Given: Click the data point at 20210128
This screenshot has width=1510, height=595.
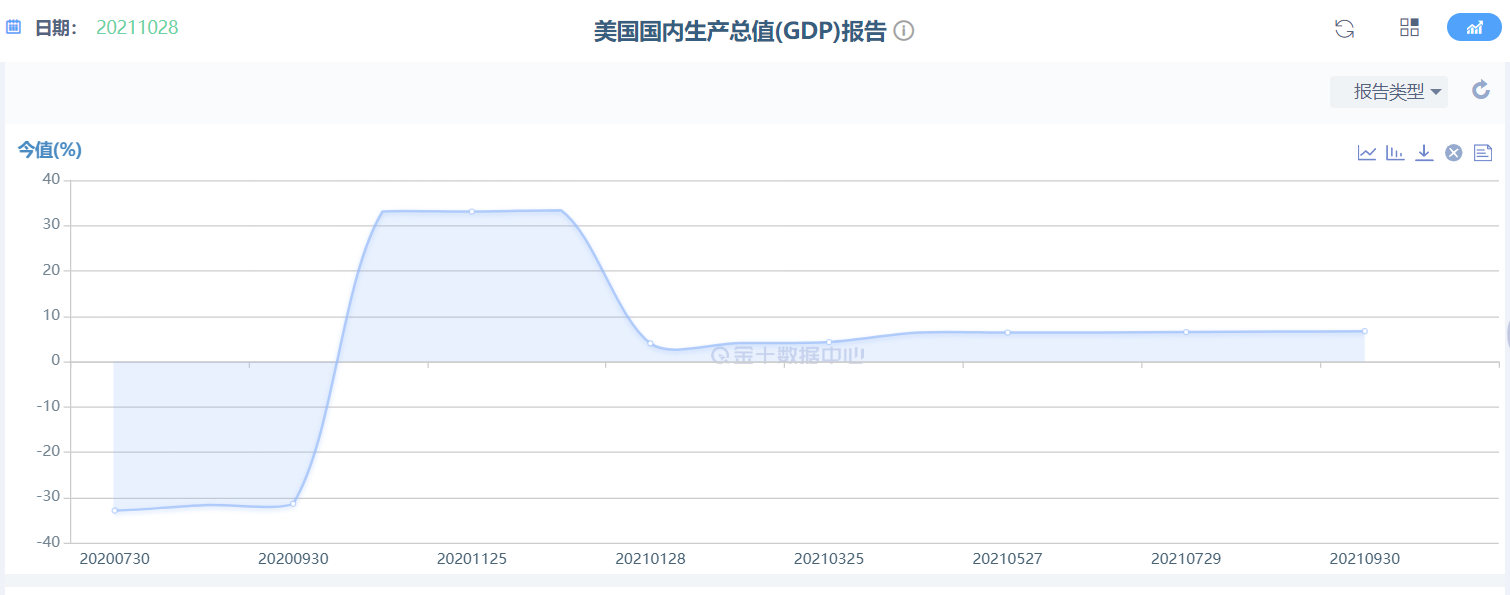Looking at the screenshot, I should pos(650,343).
